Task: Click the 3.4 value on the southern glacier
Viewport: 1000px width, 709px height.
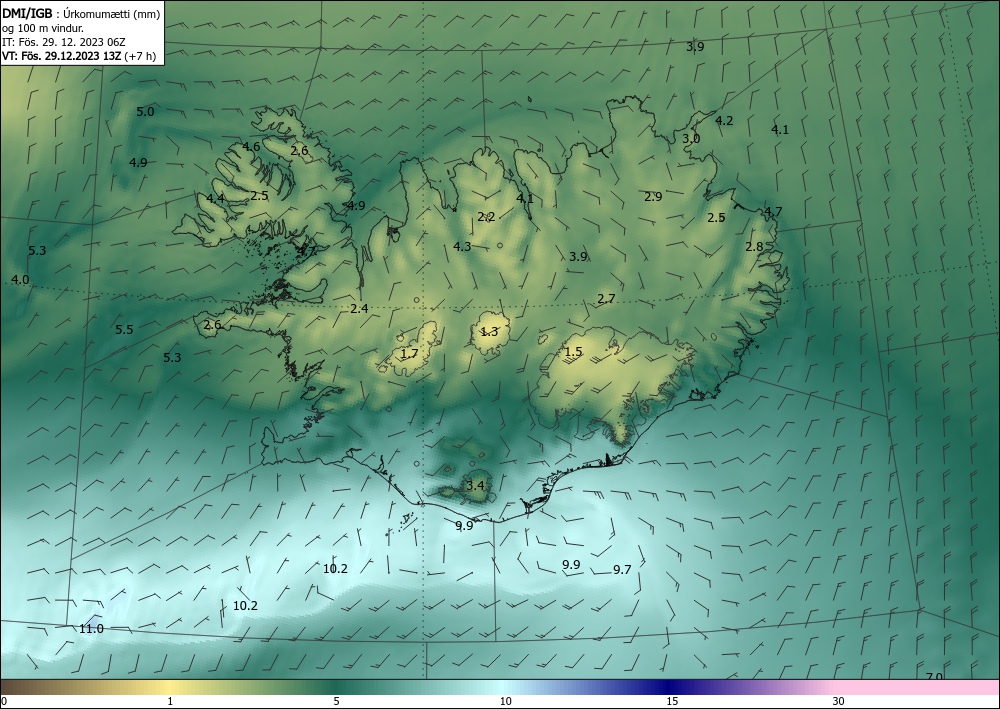Action: [x=475, y=485]
